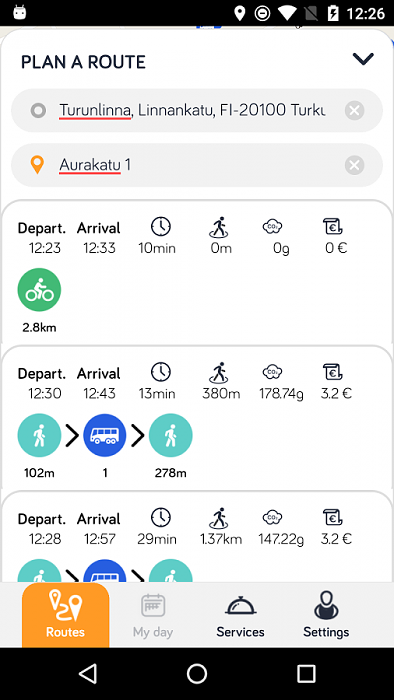Screen dimensions: 394x700
Task: Tap the 278m walking segment icon
Action: pyautogui.click(x=170, y=435)
